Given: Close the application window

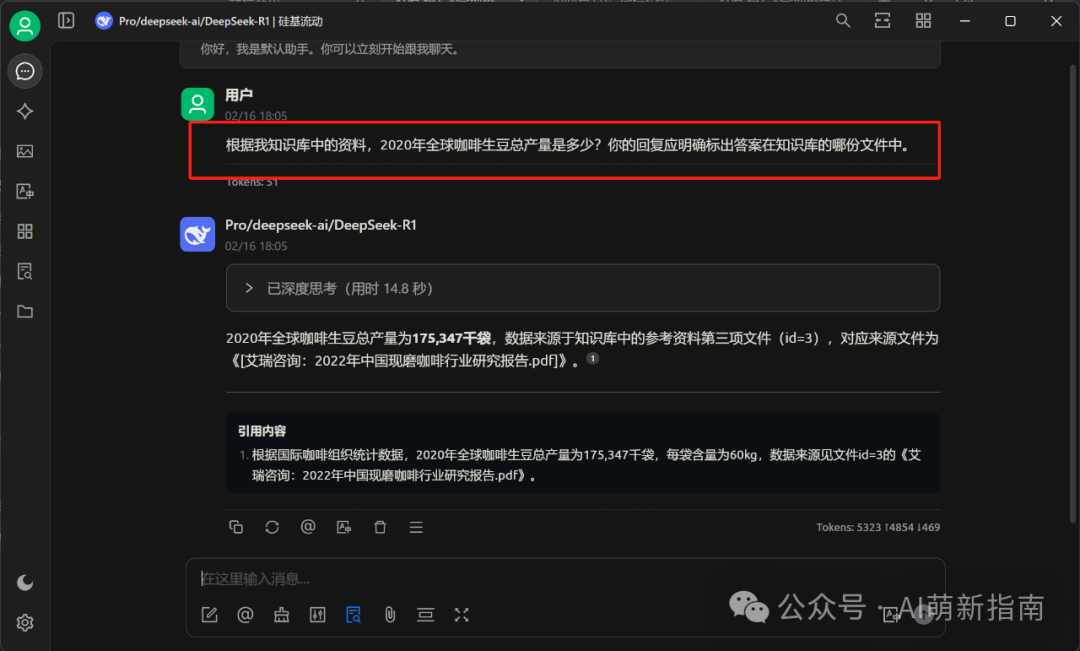Looking at the screenshot, I should [x=1056, y=21].
